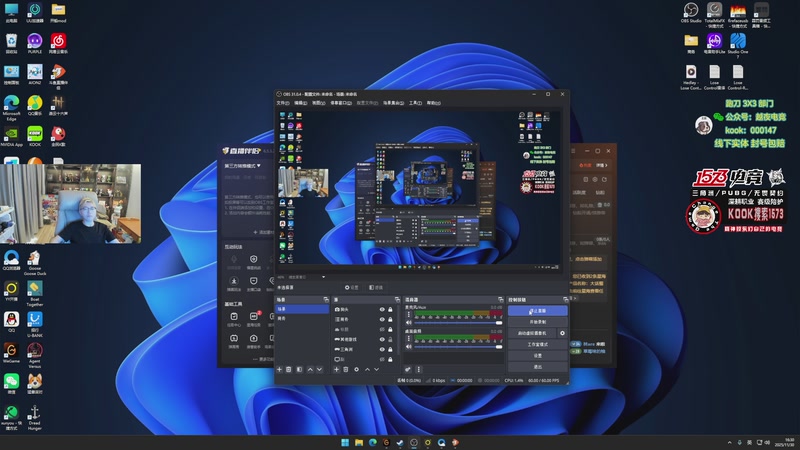
Task: Click the 设置 button in the OBS controls dock
Action: 537,356
